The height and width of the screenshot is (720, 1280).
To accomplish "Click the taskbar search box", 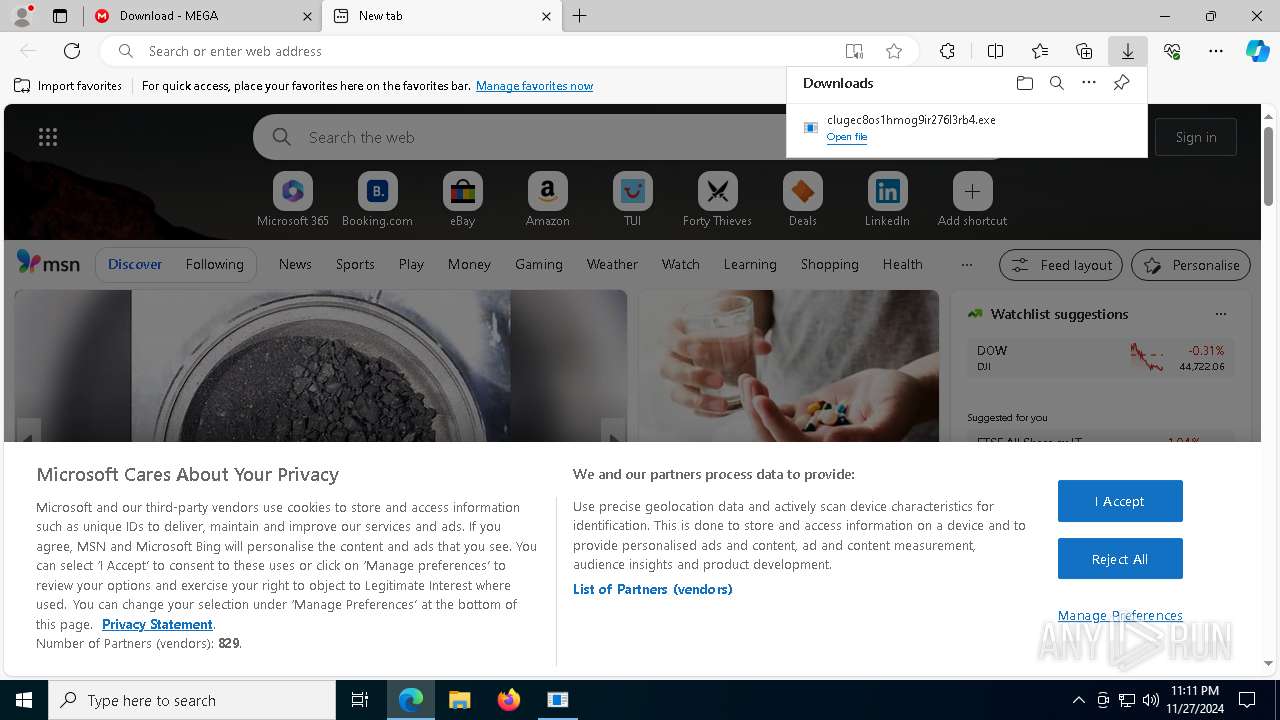I will pyautogui.click(x=192, y=700).
